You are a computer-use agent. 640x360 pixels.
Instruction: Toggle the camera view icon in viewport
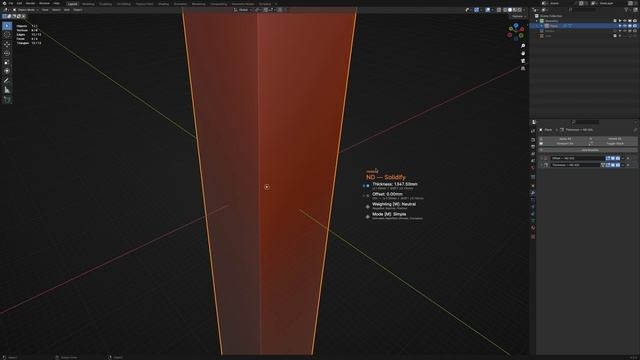click(523, 61)
